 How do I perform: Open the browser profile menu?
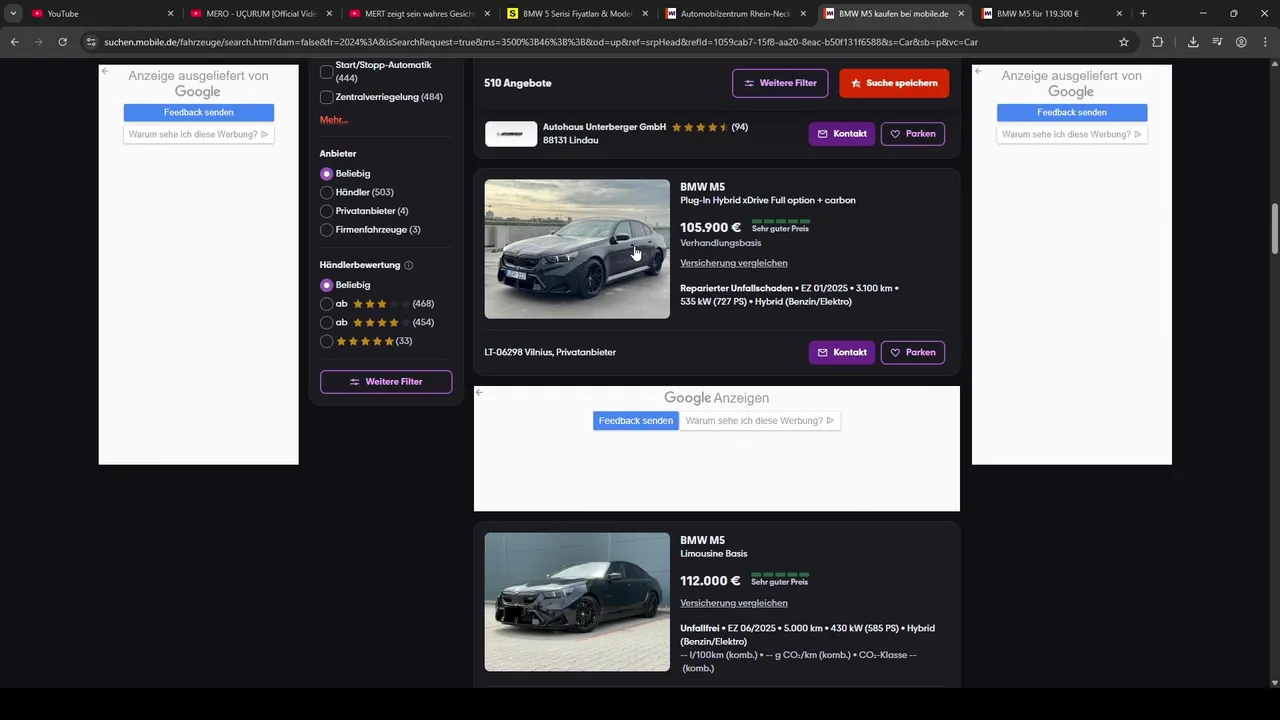tap(1241, 42)
